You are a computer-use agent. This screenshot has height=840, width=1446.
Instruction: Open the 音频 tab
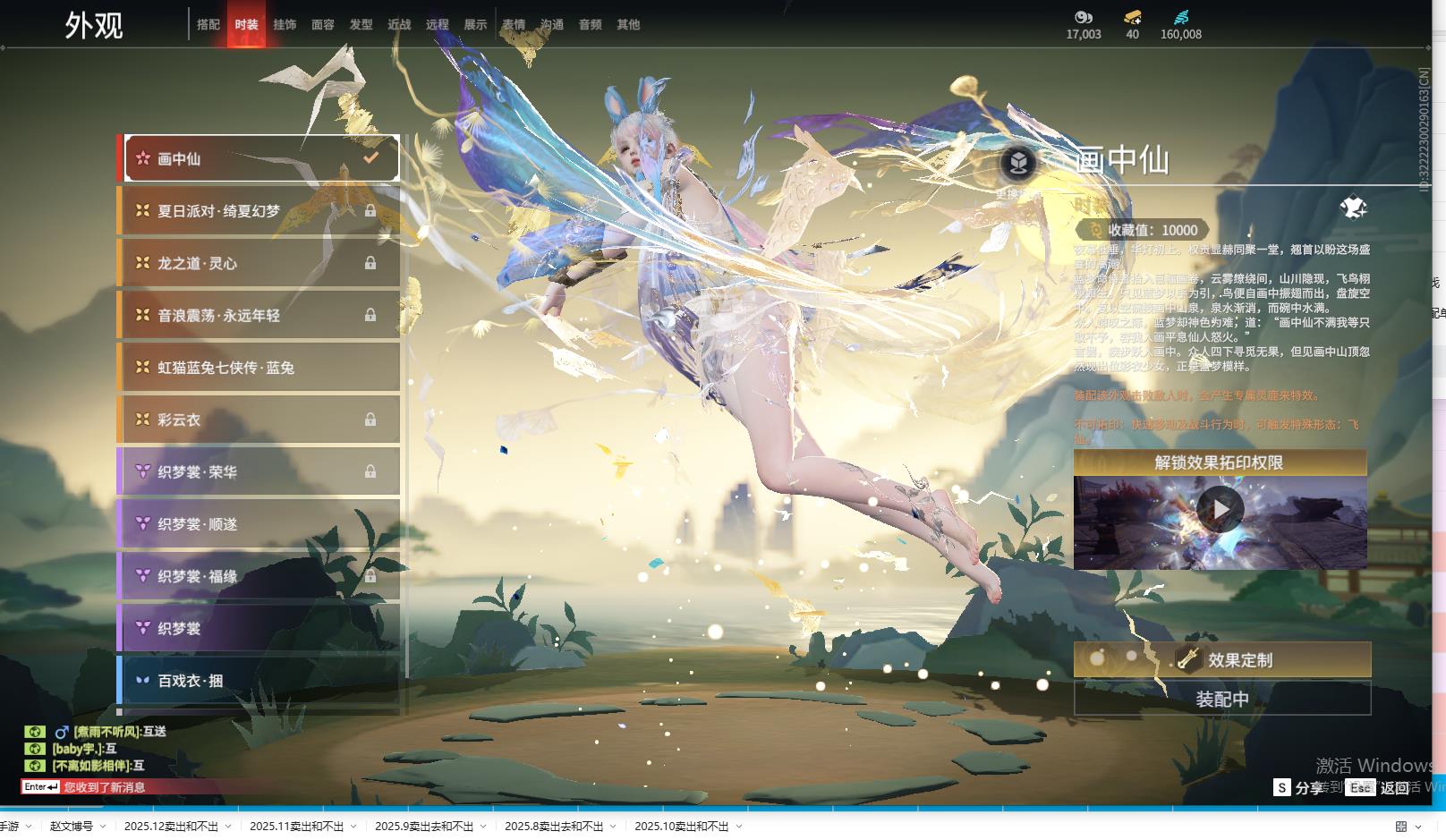pos(591,25)
